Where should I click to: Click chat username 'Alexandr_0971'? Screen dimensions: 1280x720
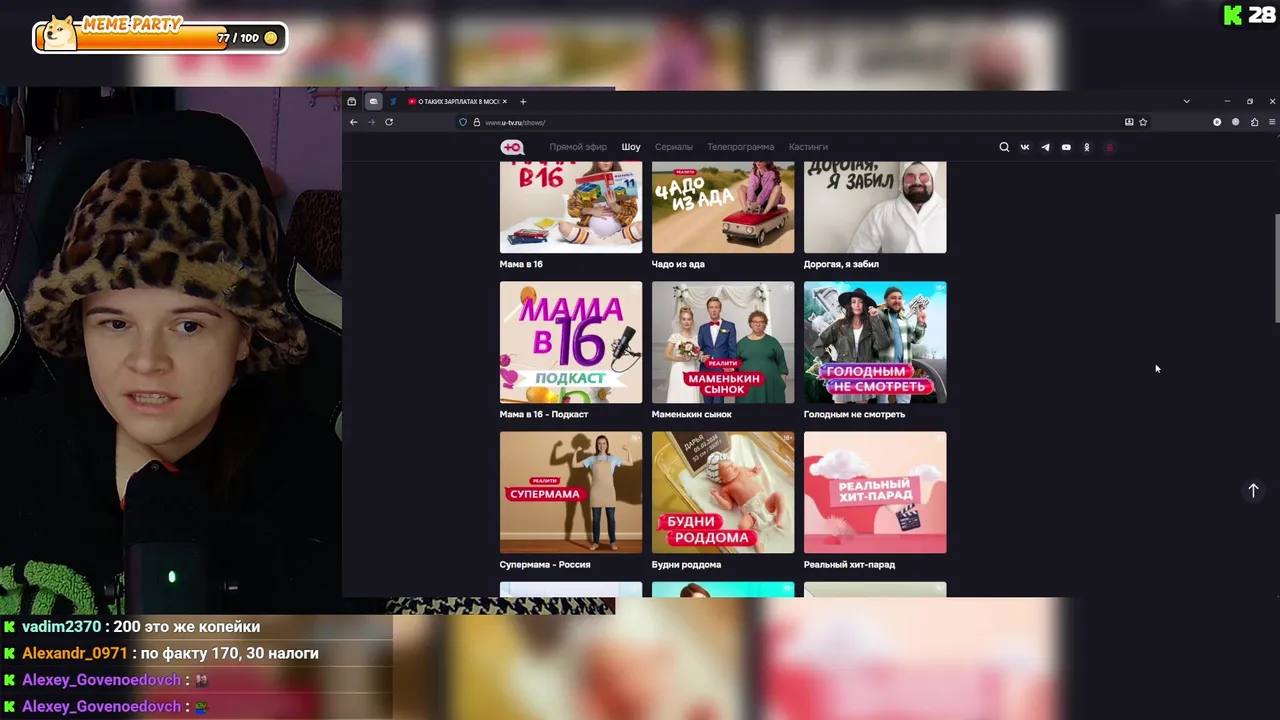(75, 653)
